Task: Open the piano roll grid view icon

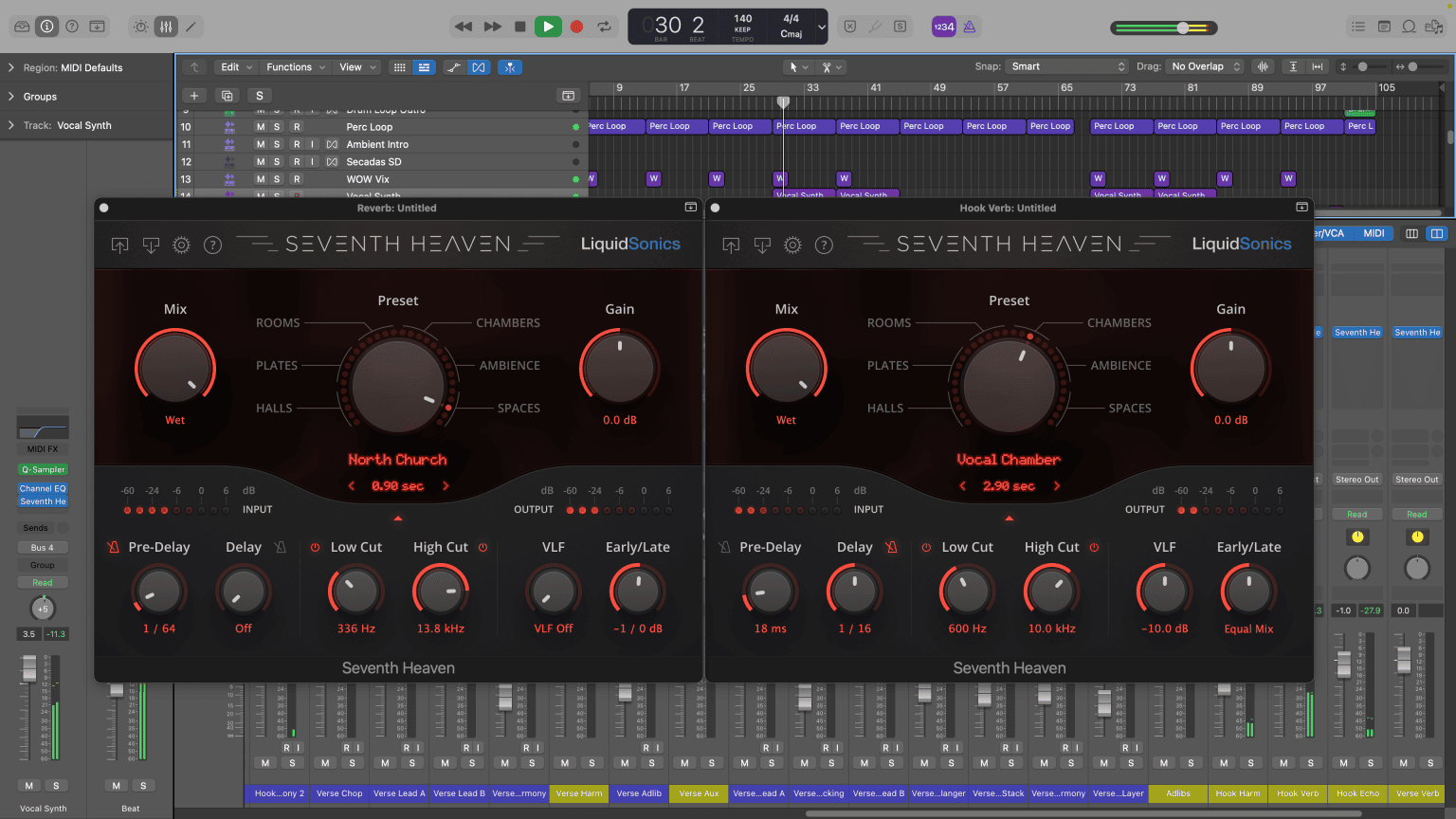Action: pyautogui.click(x=399, y=66)
